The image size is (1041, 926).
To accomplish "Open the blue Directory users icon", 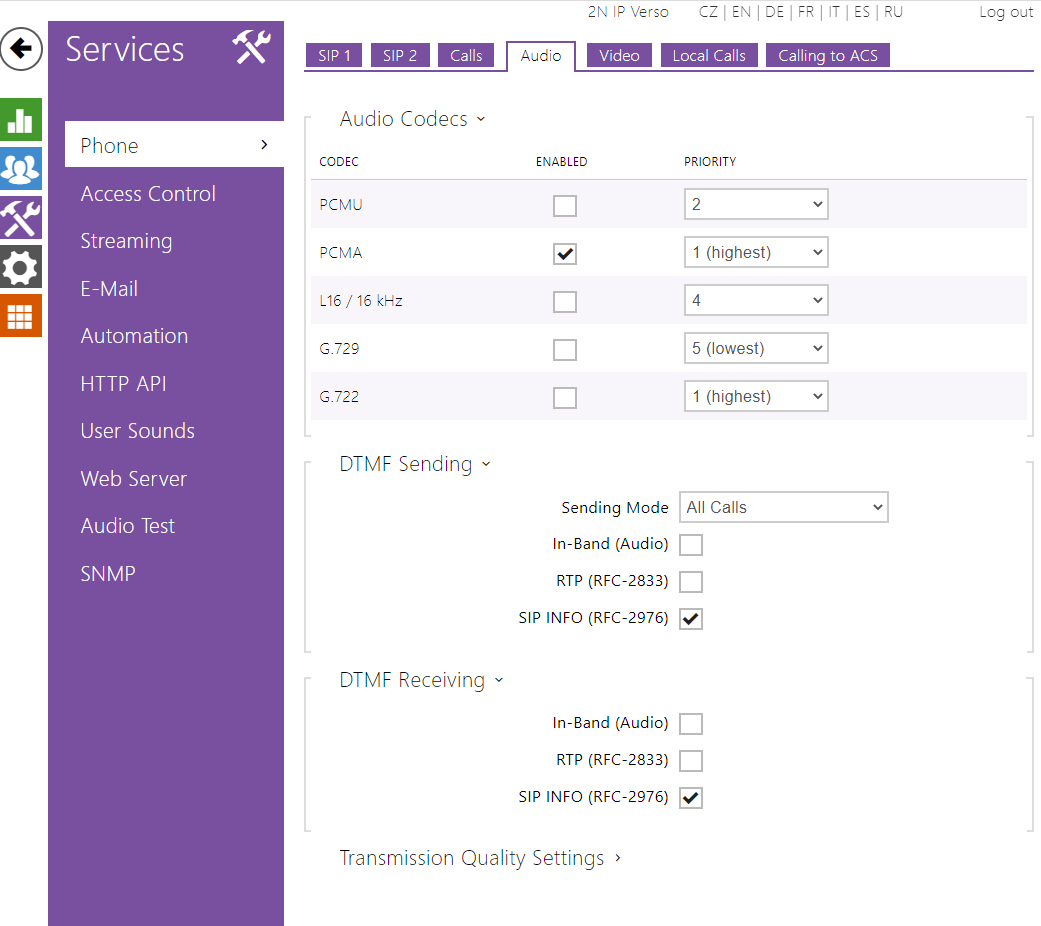I will click(x=21, y=168).
